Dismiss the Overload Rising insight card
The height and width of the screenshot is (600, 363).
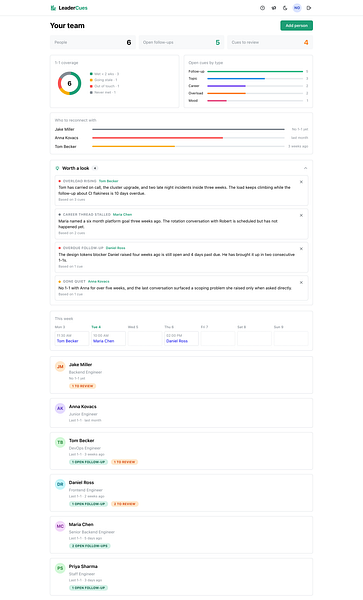tap(301, 182)
